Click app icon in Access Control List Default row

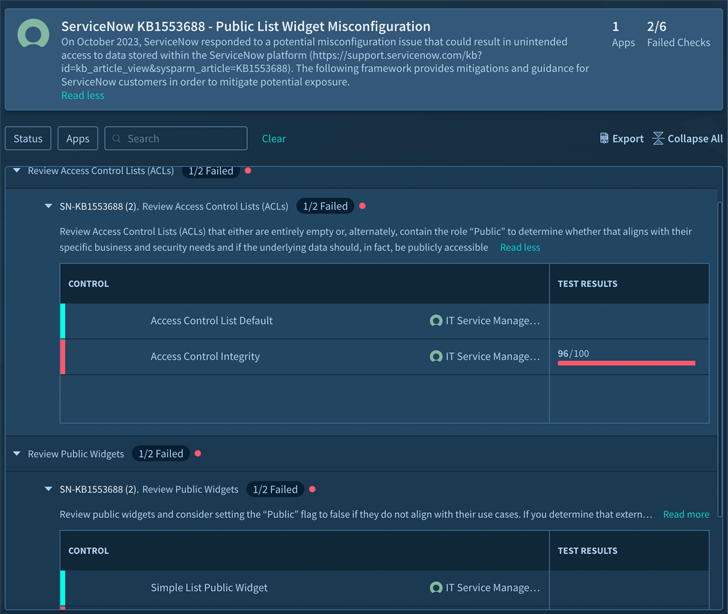click(436, 320)
